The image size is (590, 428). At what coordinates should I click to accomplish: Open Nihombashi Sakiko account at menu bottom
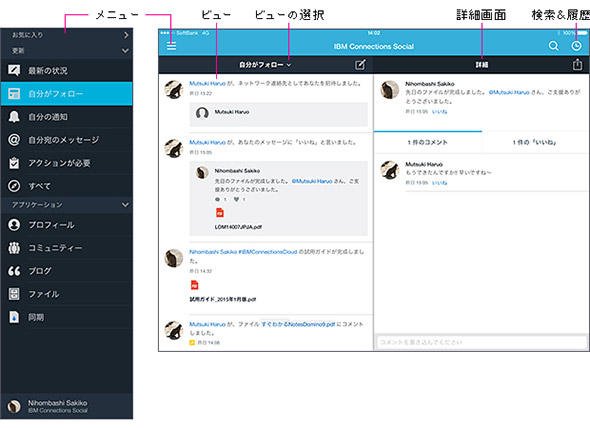[x=67, y=406]
